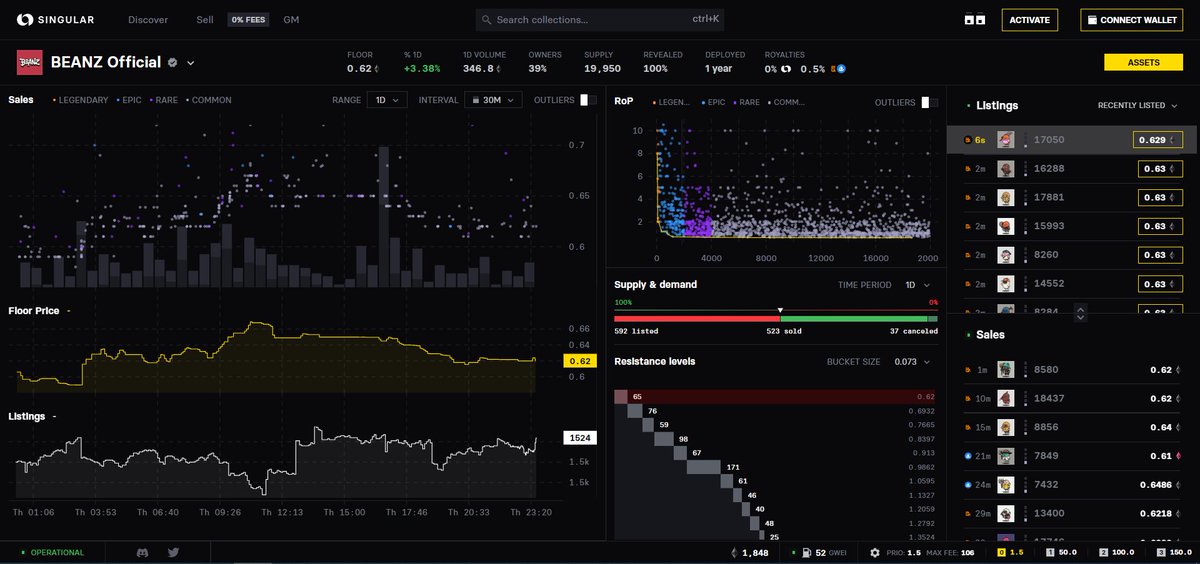1200x564 pixels.
Task: Click the marketplace icon on sale 18437 row
Action: 967,399
